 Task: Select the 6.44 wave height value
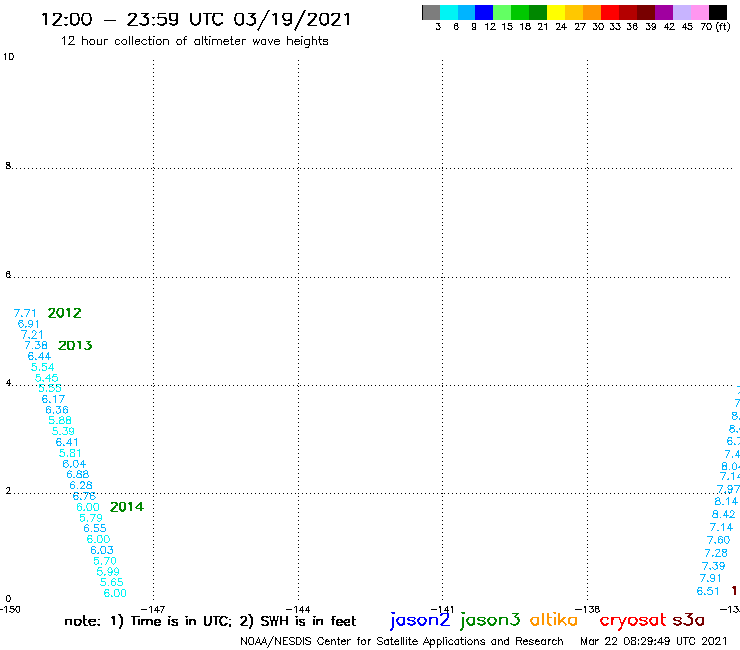click(x=39, y=356)
